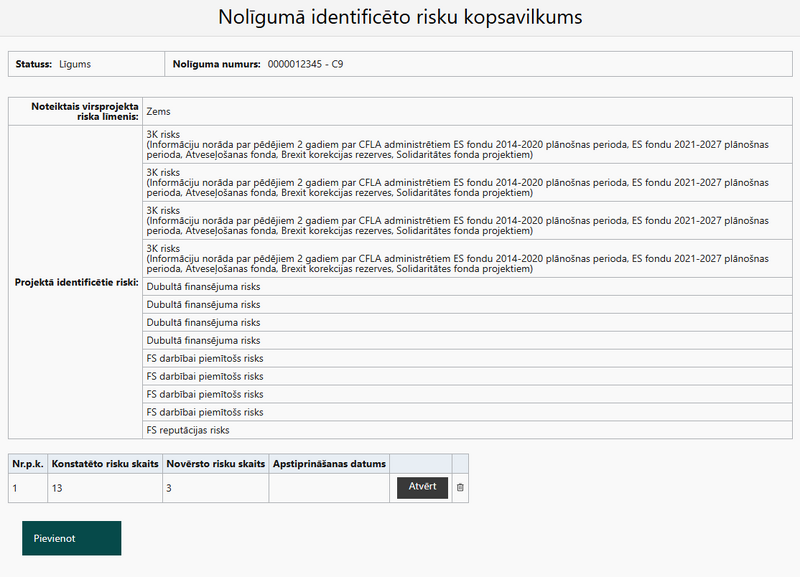The width and height of the screenshot is (800, 577).
Task: Select the Nolīguma numurs value 0000012345 - C9
Action: pyautogui.click(x=306, y=64)
